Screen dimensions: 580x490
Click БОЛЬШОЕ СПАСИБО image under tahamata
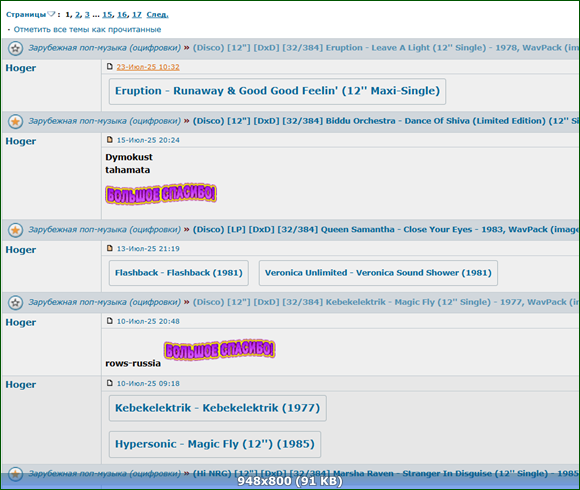tap(161, 194)
